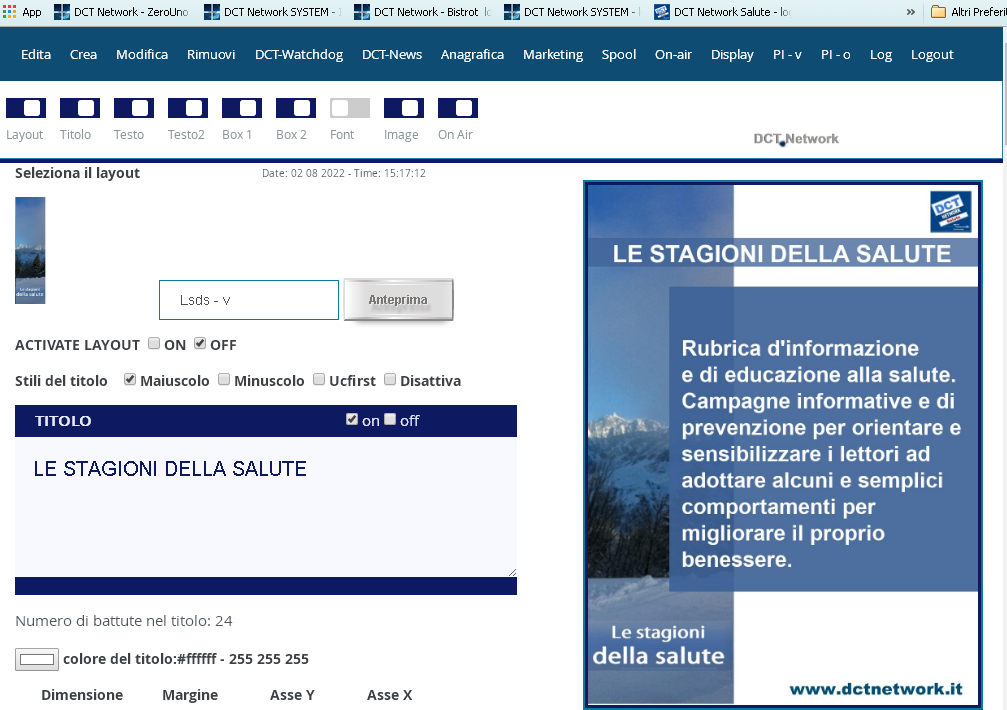The image size is (1007, 710).
Task: Open the App bookmarks grid icon
Action: click(x=9, y=12)
